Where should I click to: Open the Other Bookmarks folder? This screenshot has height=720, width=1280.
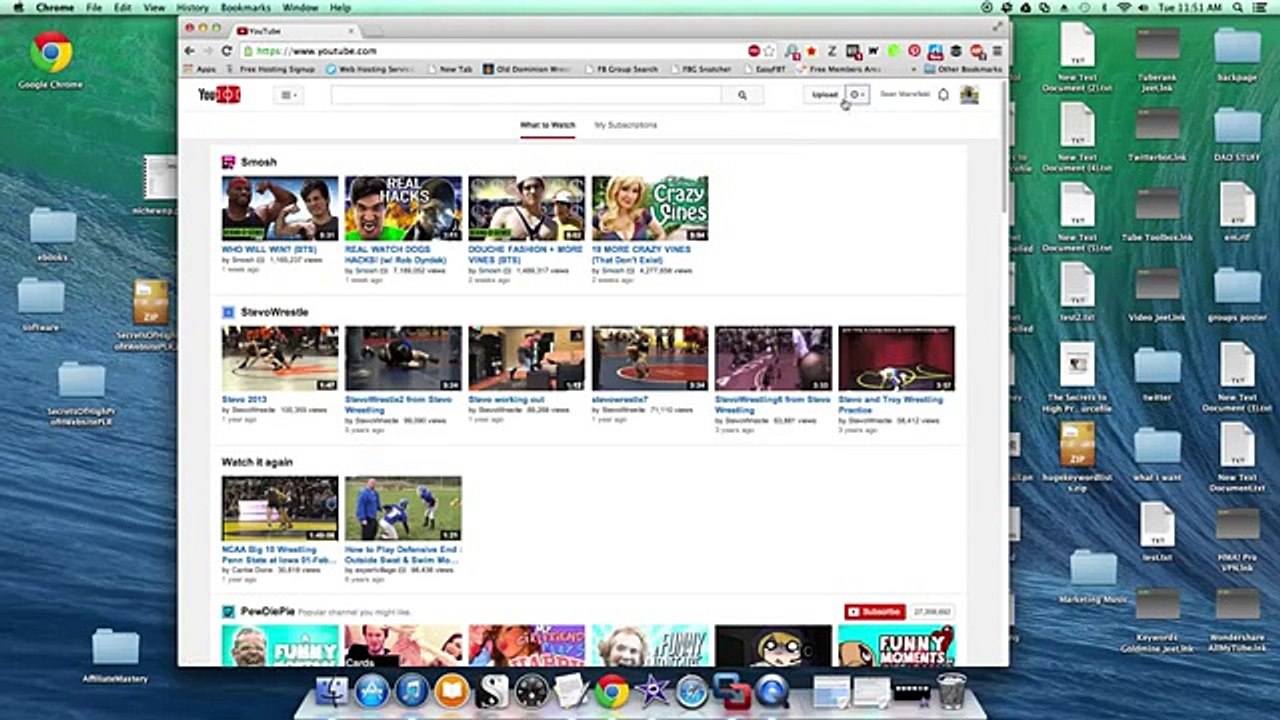pyautogui.click(x=963, y=69)
